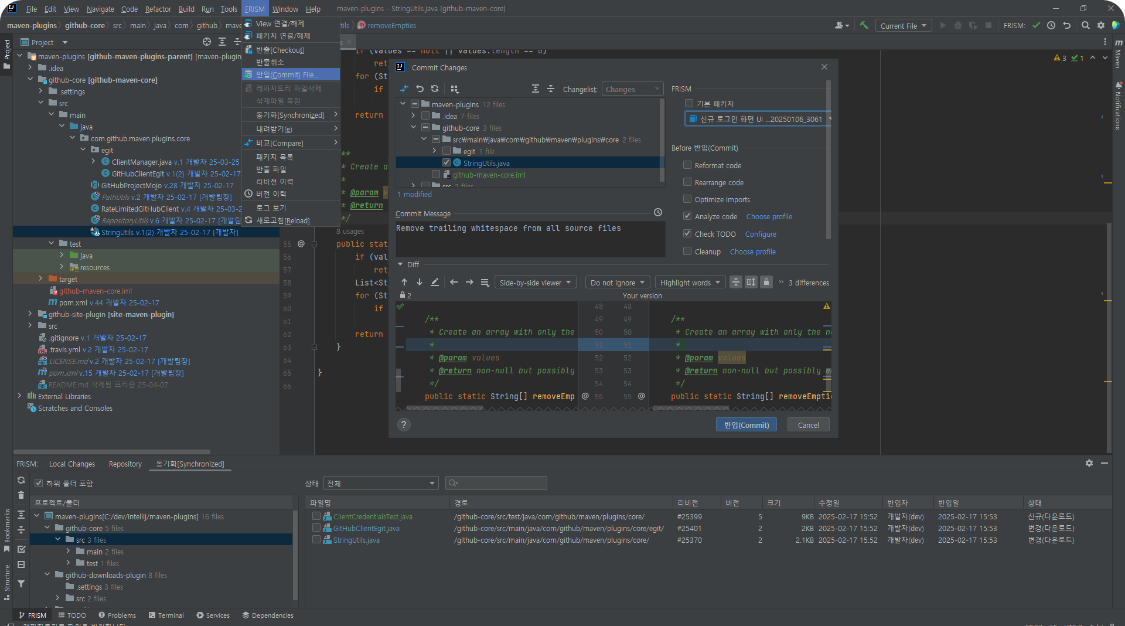Toggle synchronize scrolling icon in Diff
The width and height of the screenshot is (1125, 626).
750,282
